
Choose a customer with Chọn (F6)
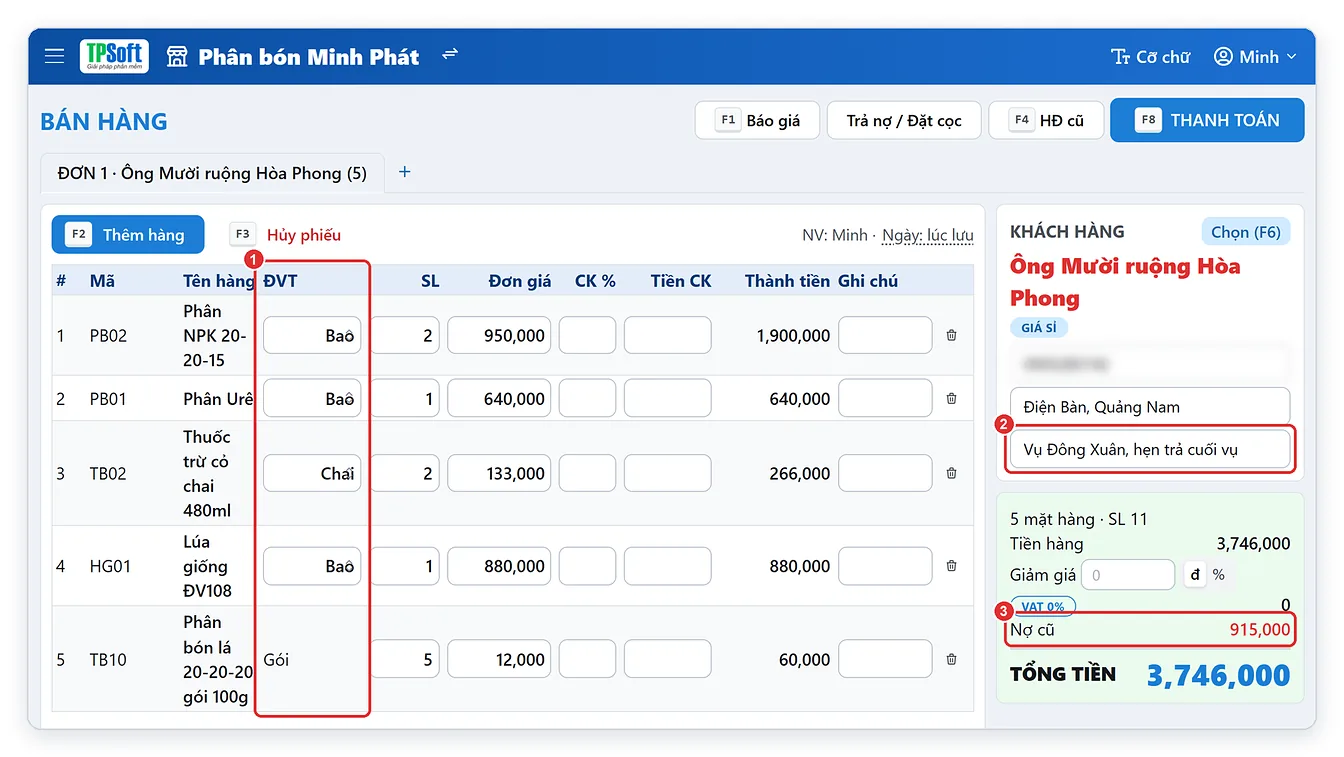click(x=1245, y=232)
